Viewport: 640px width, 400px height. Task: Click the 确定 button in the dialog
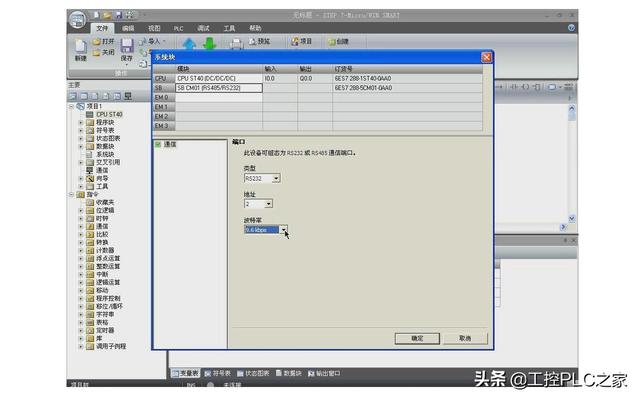pos(417,338)
